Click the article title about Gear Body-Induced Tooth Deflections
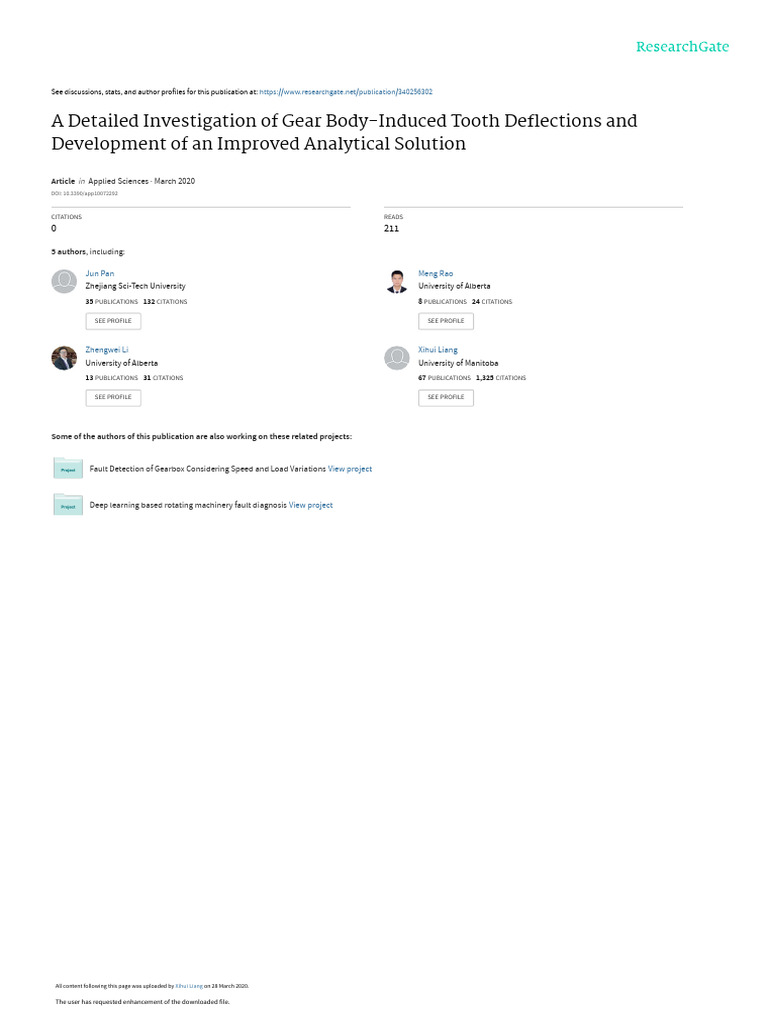The image size is (768, 1024). click(x=344, y=132)
